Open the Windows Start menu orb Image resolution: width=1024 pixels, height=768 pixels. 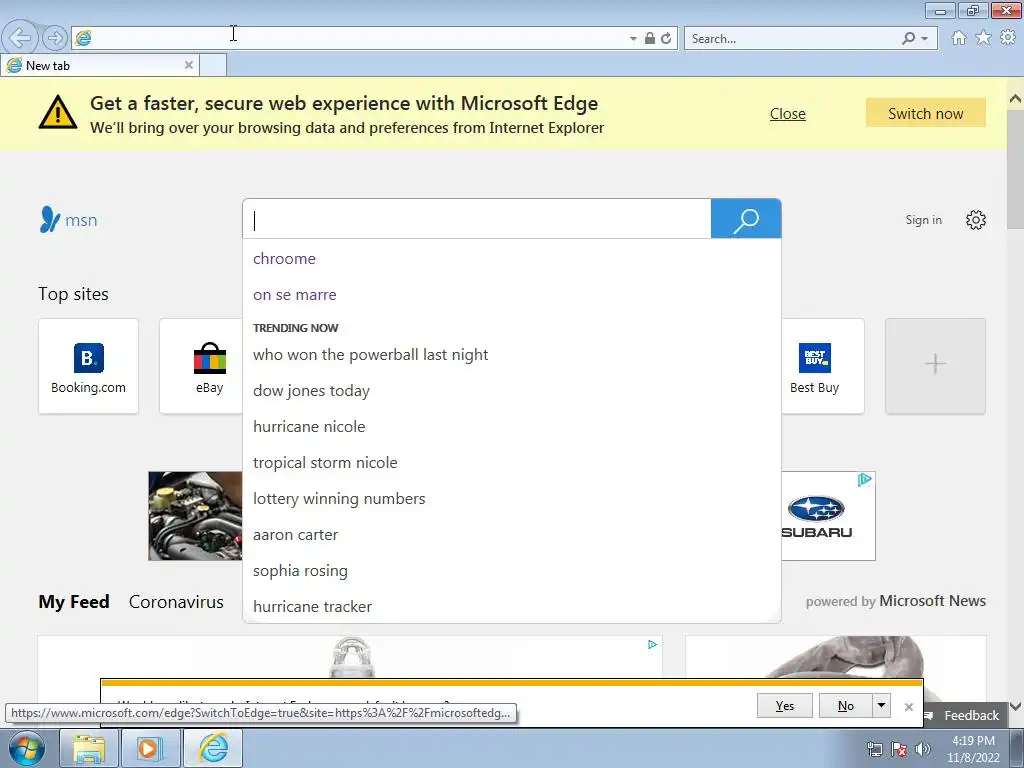pos(27,748)
